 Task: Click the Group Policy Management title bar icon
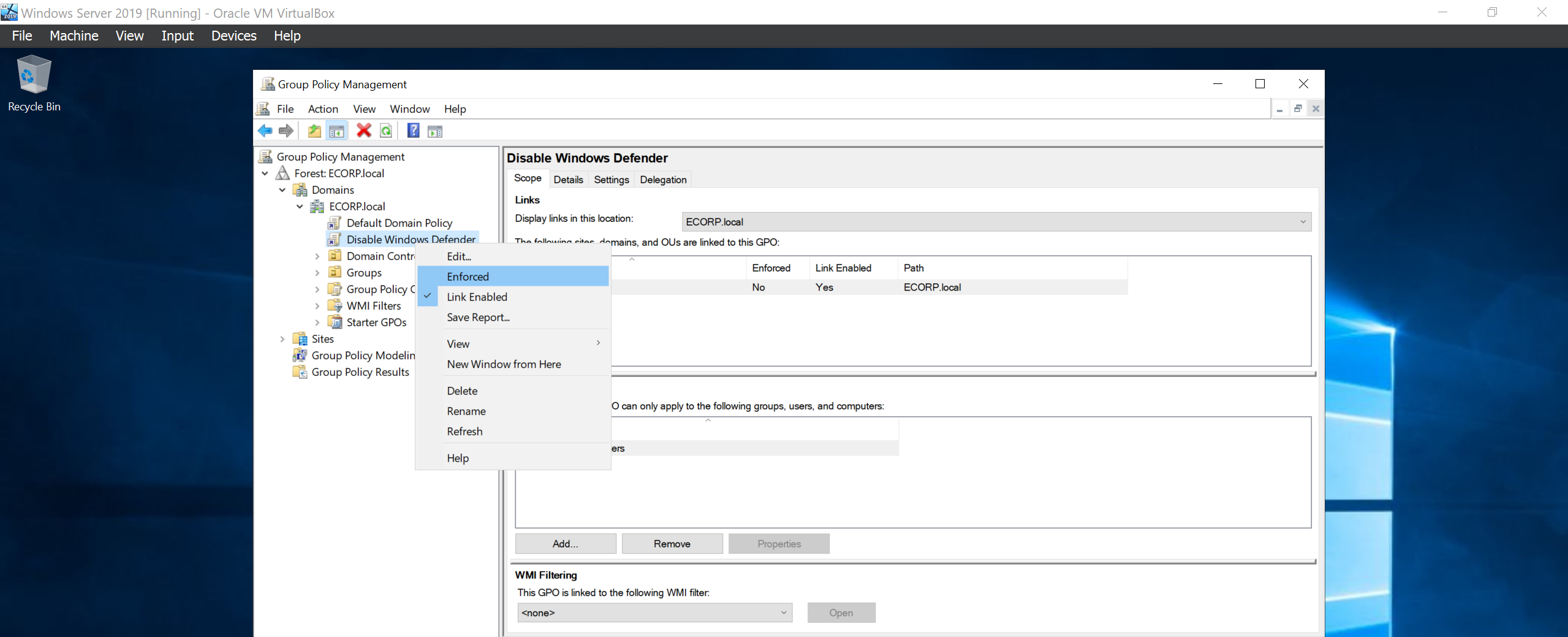click(x=268, y=84)
